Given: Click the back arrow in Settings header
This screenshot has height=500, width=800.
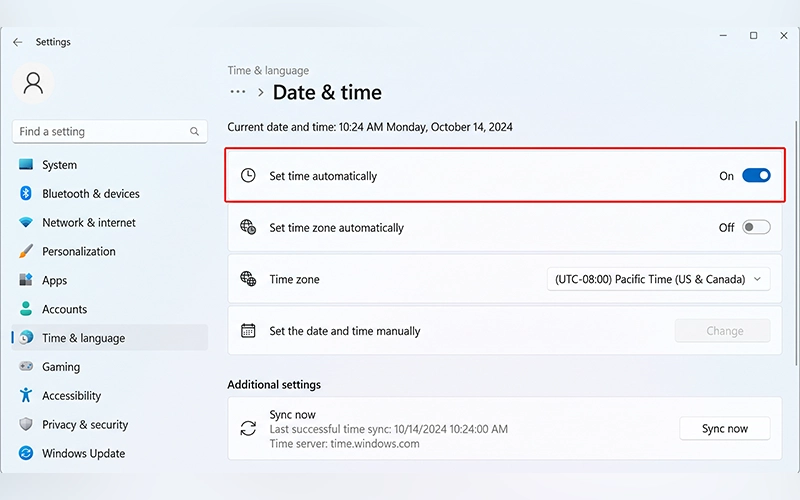Looking at the screenshot, I should click(18, 42).
